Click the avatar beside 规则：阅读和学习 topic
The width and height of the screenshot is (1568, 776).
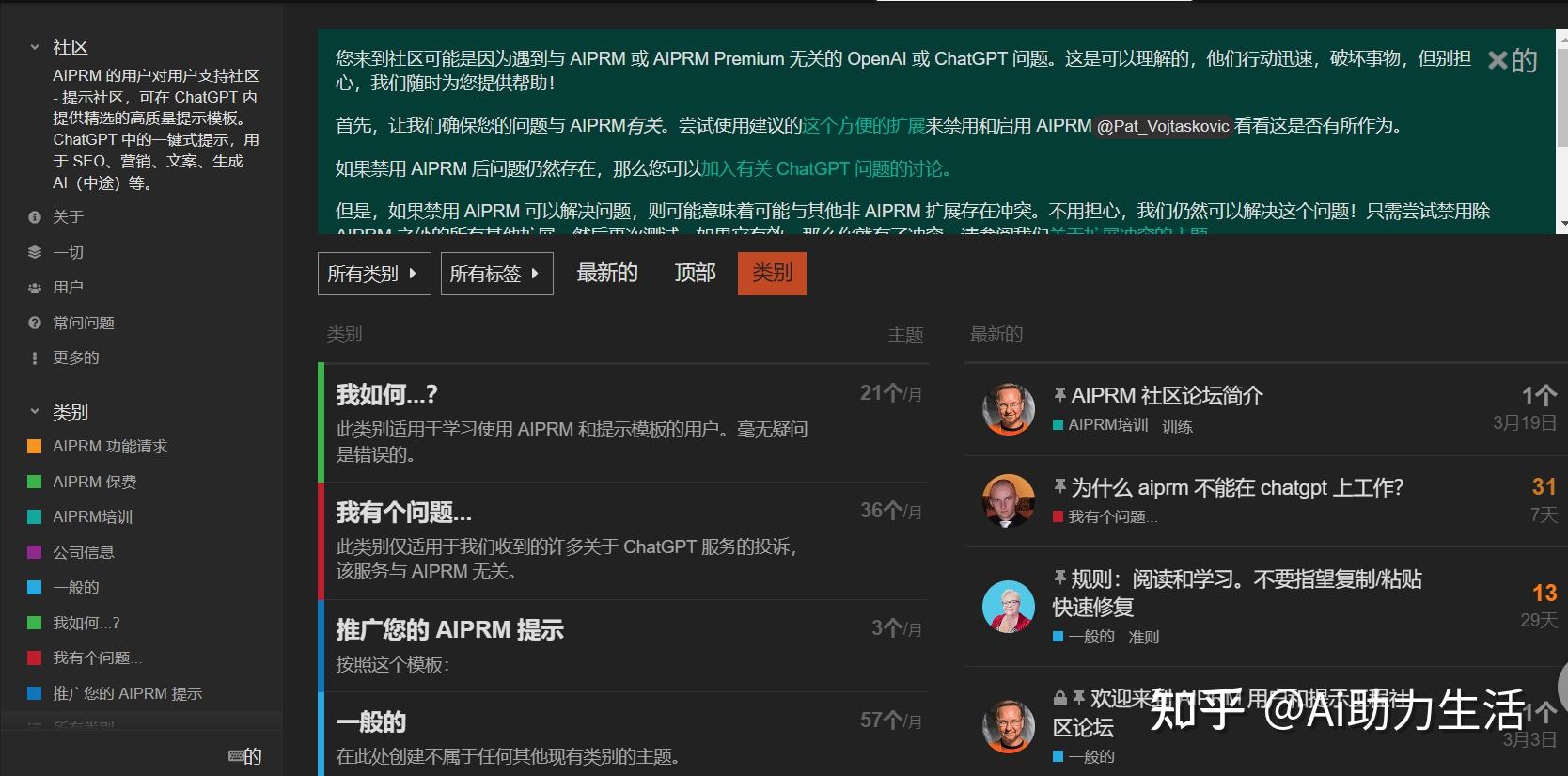pos(1009,607)
